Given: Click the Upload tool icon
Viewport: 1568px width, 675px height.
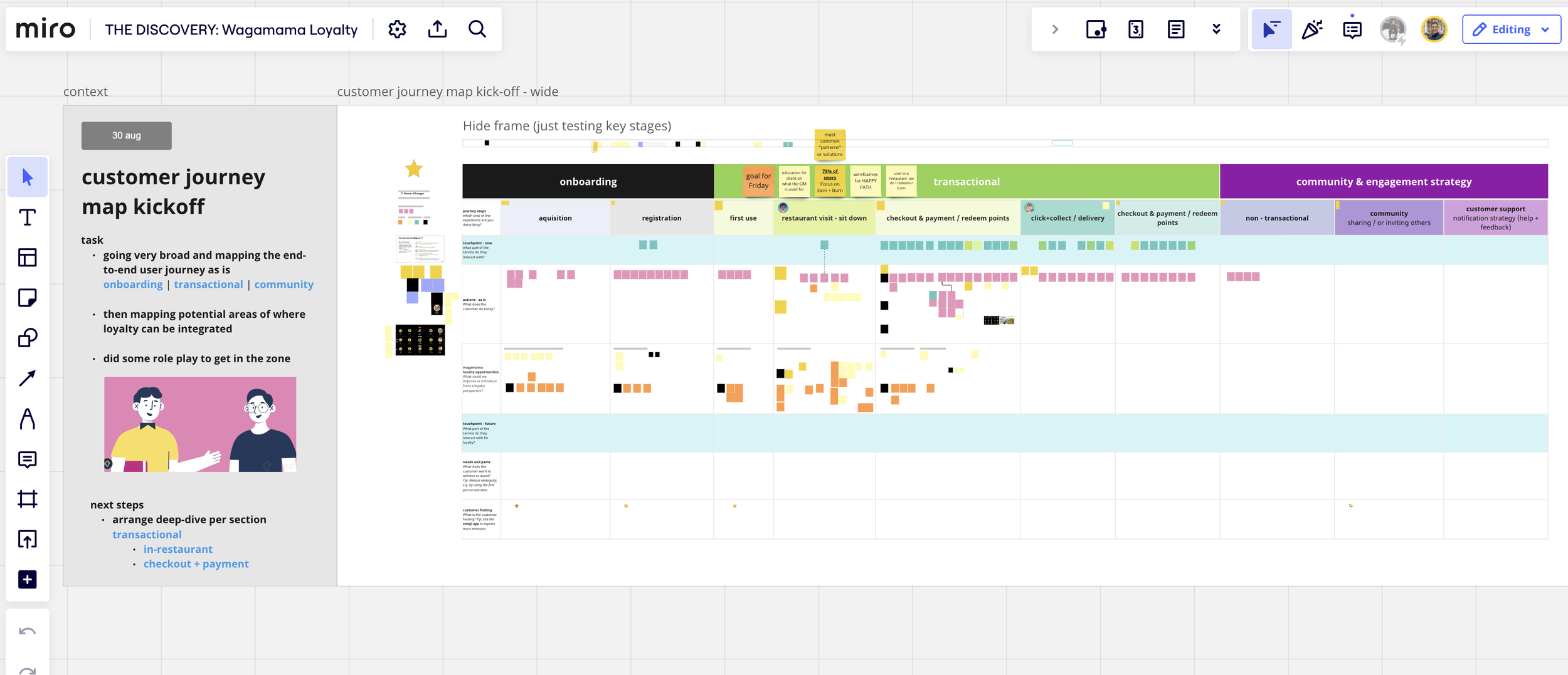Looking at the screenshot, I should coord(28,539).
